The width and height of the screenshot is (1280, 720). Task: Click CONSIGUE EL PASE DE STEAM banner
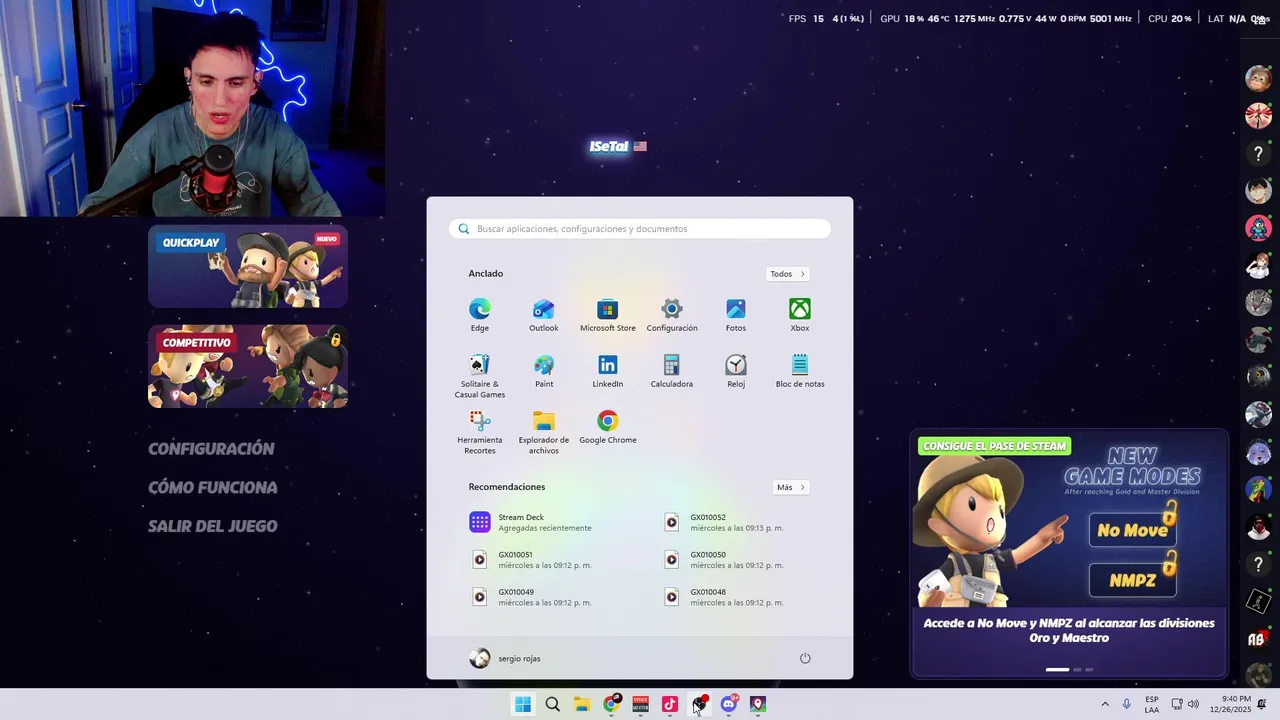[995, 446]
